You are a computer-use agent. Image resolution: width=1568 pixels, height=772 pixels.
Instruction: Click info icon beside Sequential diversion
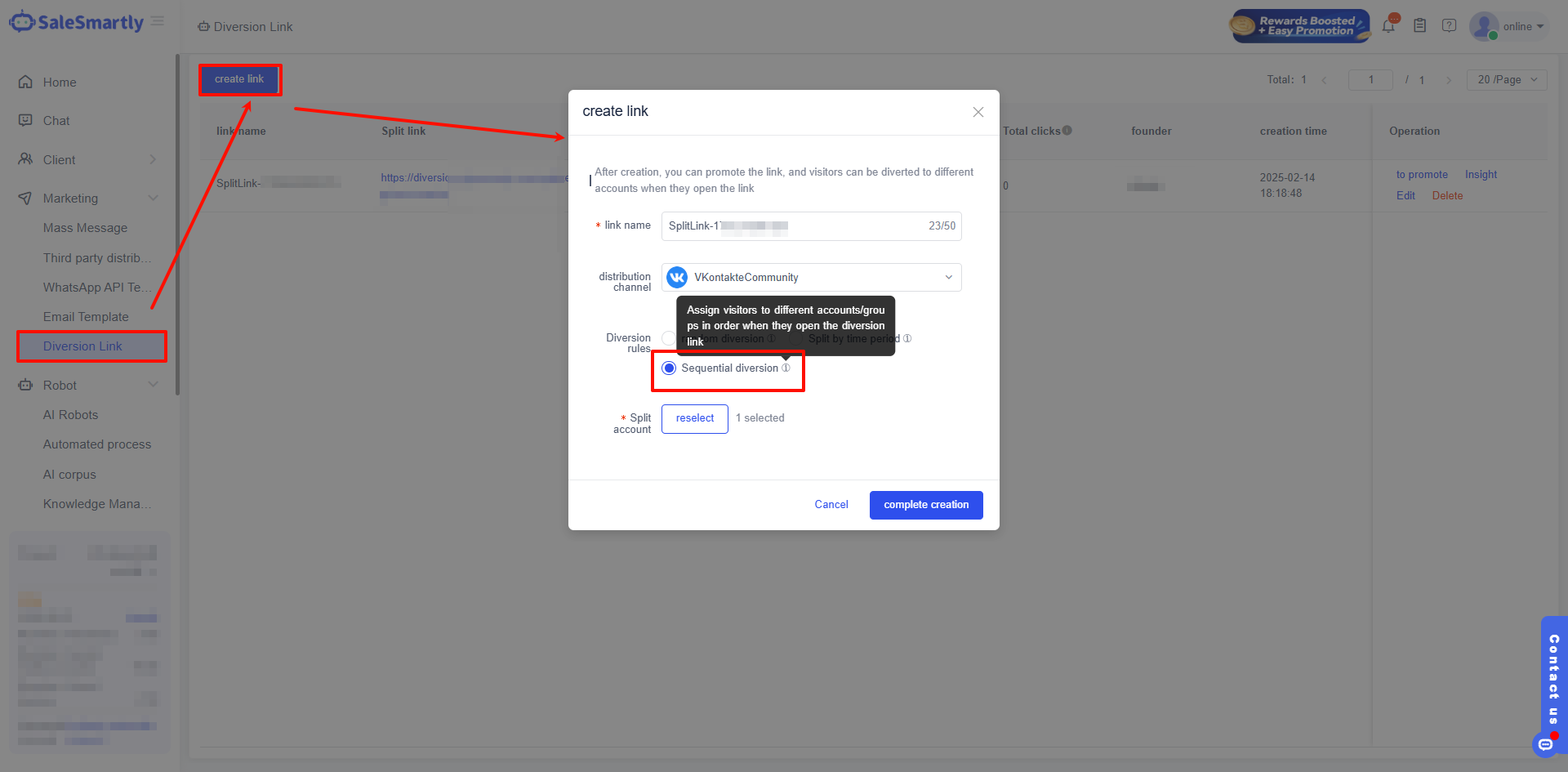point(786,368)
